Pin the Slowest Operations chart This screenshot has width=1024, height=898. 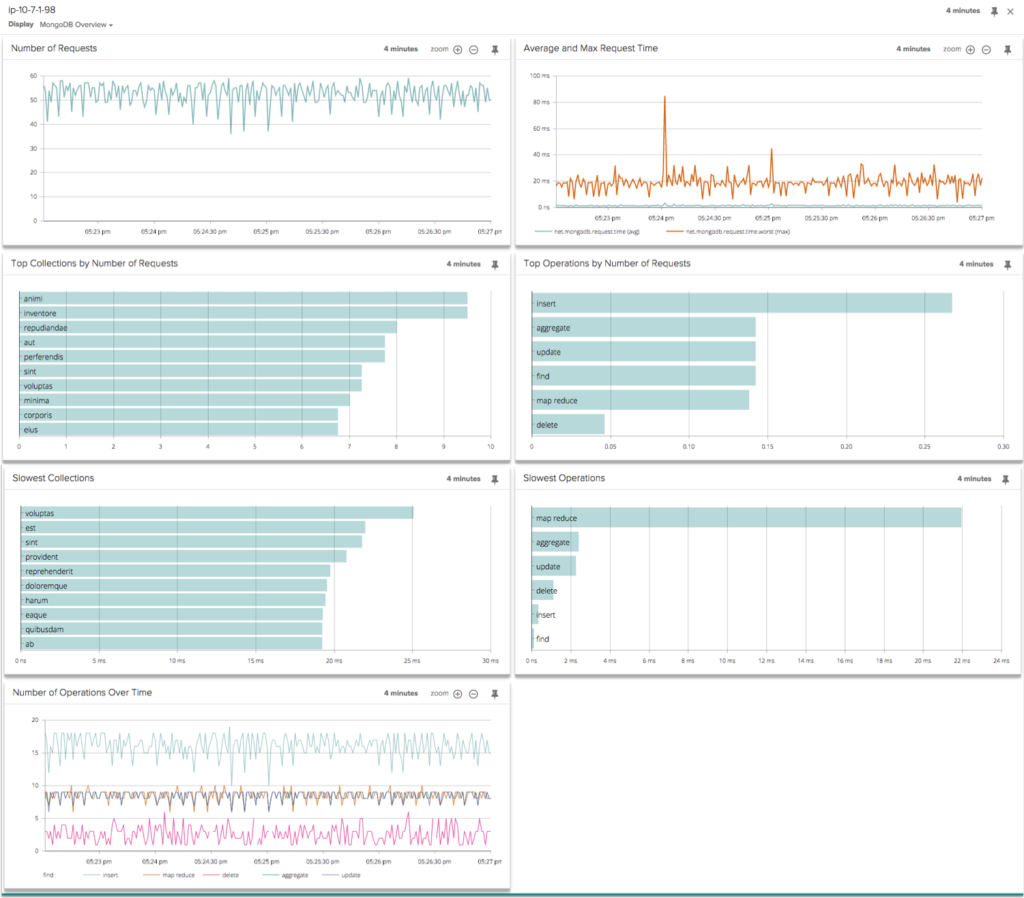(1006, 478)
